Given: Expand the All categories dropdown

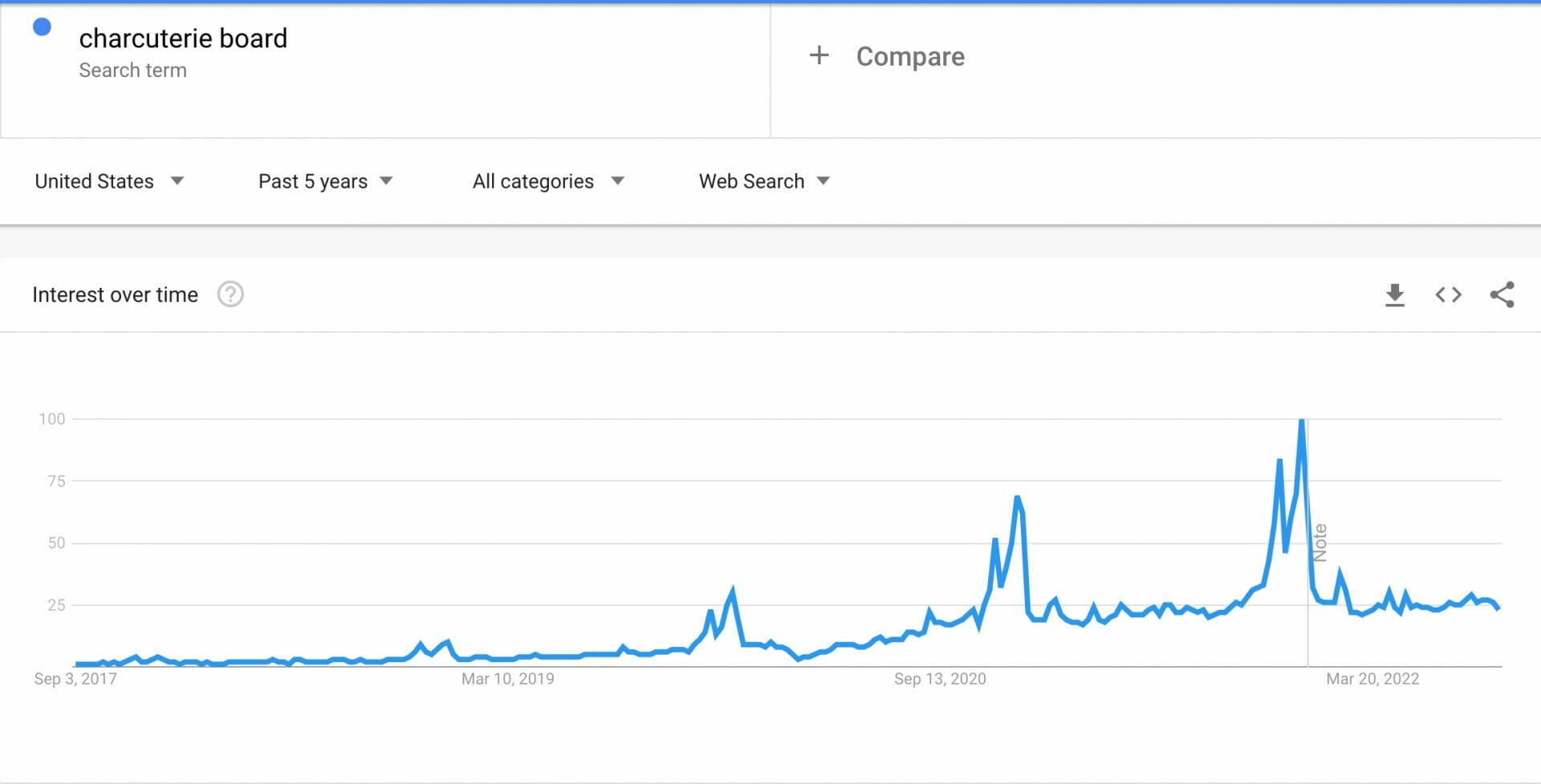Looking at the screenshot, I should point(548,181).
